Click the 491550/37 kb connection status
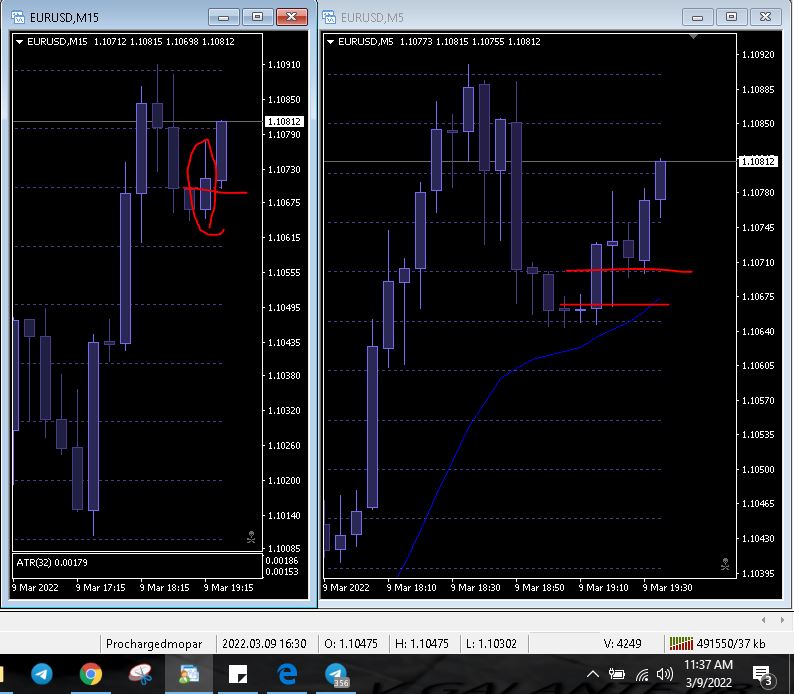The image size is (794, 694). click(x=731, y=644)
